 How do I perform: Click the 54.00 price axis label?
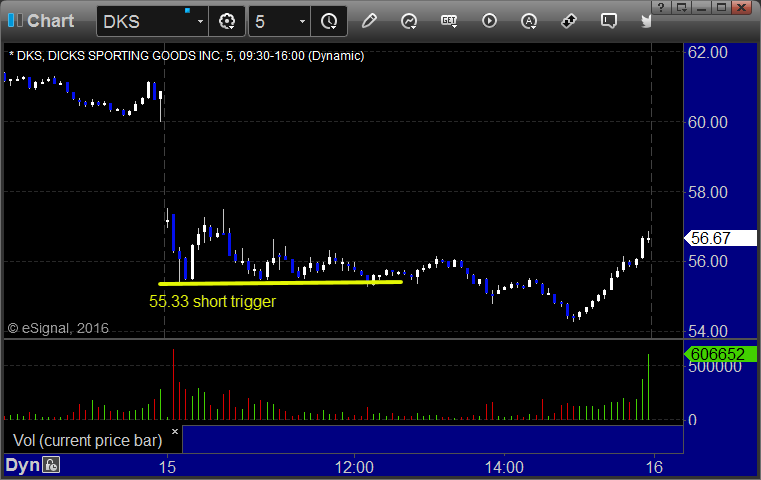pos(708,331)
